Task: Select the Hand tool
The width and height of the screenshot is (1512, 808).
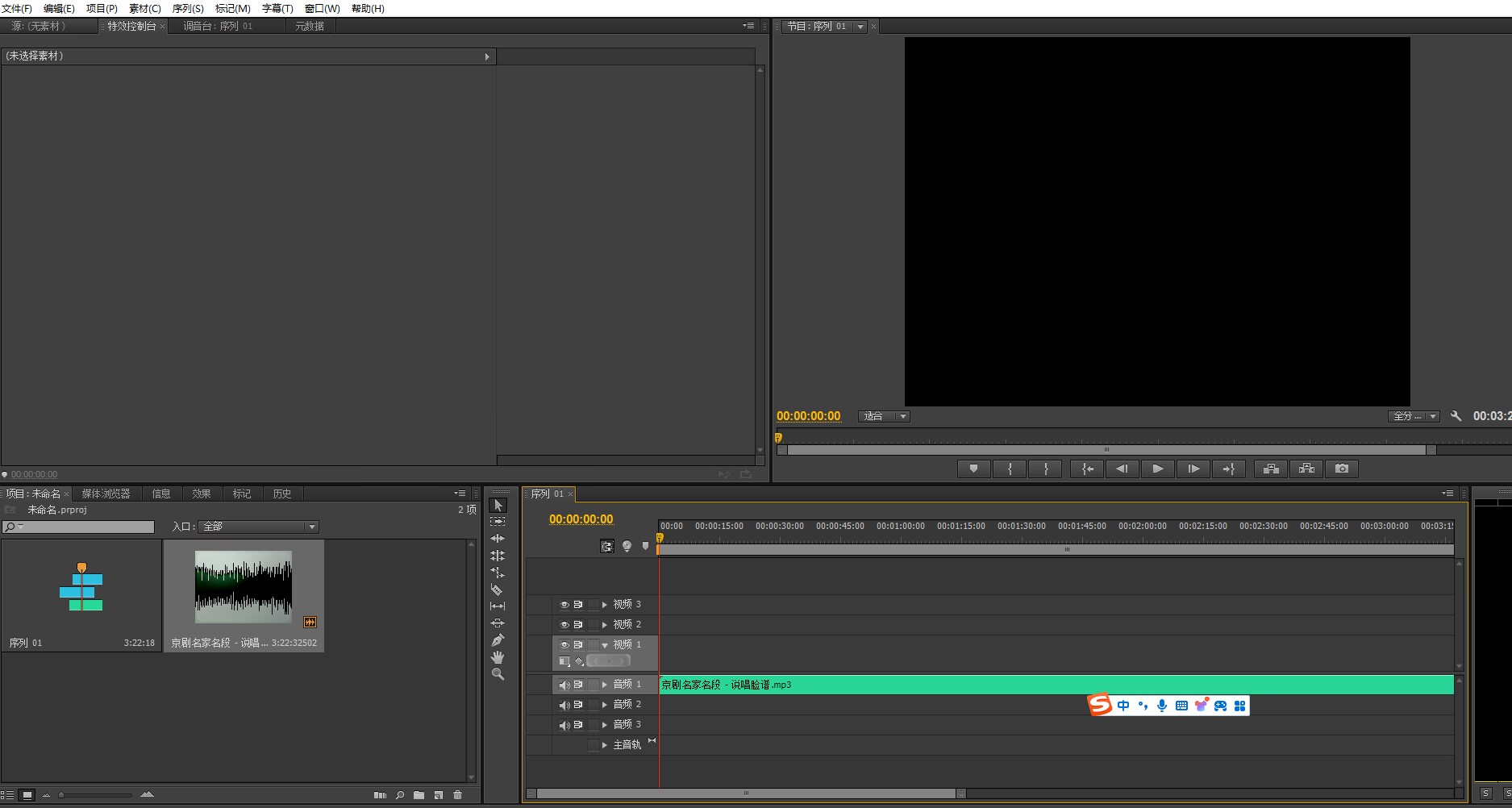Action: click(498, 657)
